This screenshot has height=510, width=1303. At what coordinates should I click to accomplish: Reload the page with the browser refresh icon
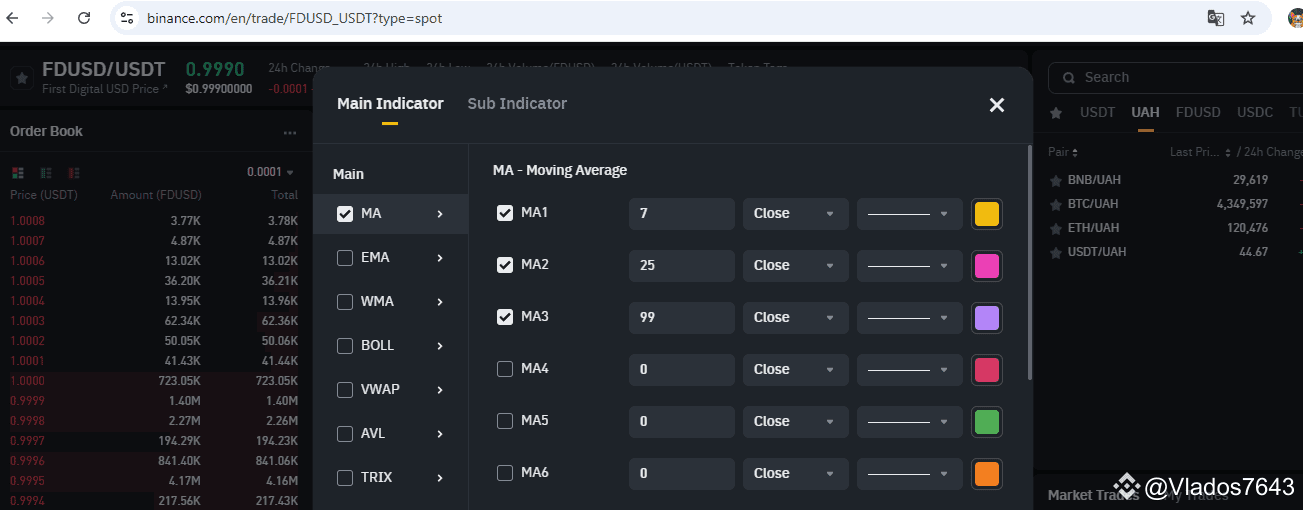pos(84,18)
